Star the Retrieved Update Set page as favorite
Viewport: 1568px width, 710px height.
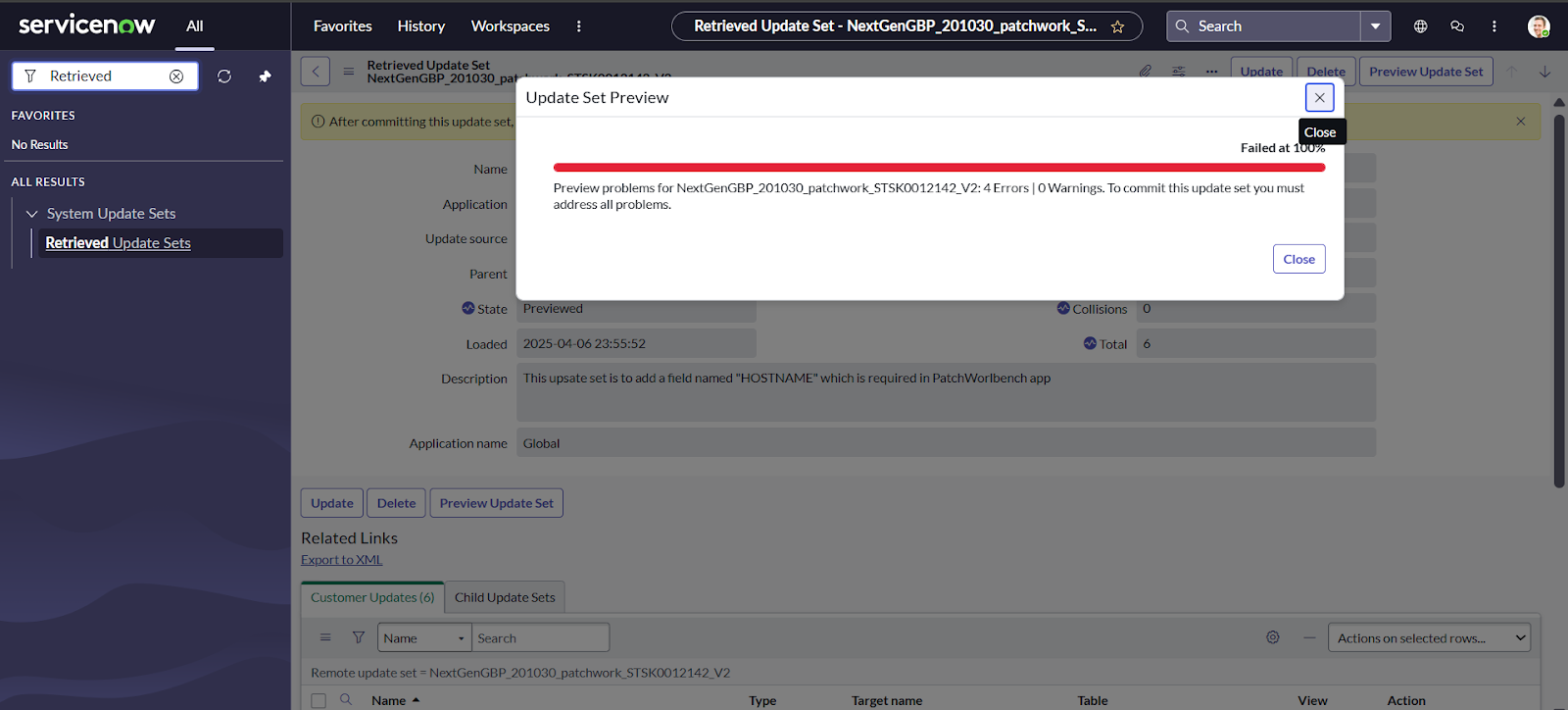(1117, 26)
